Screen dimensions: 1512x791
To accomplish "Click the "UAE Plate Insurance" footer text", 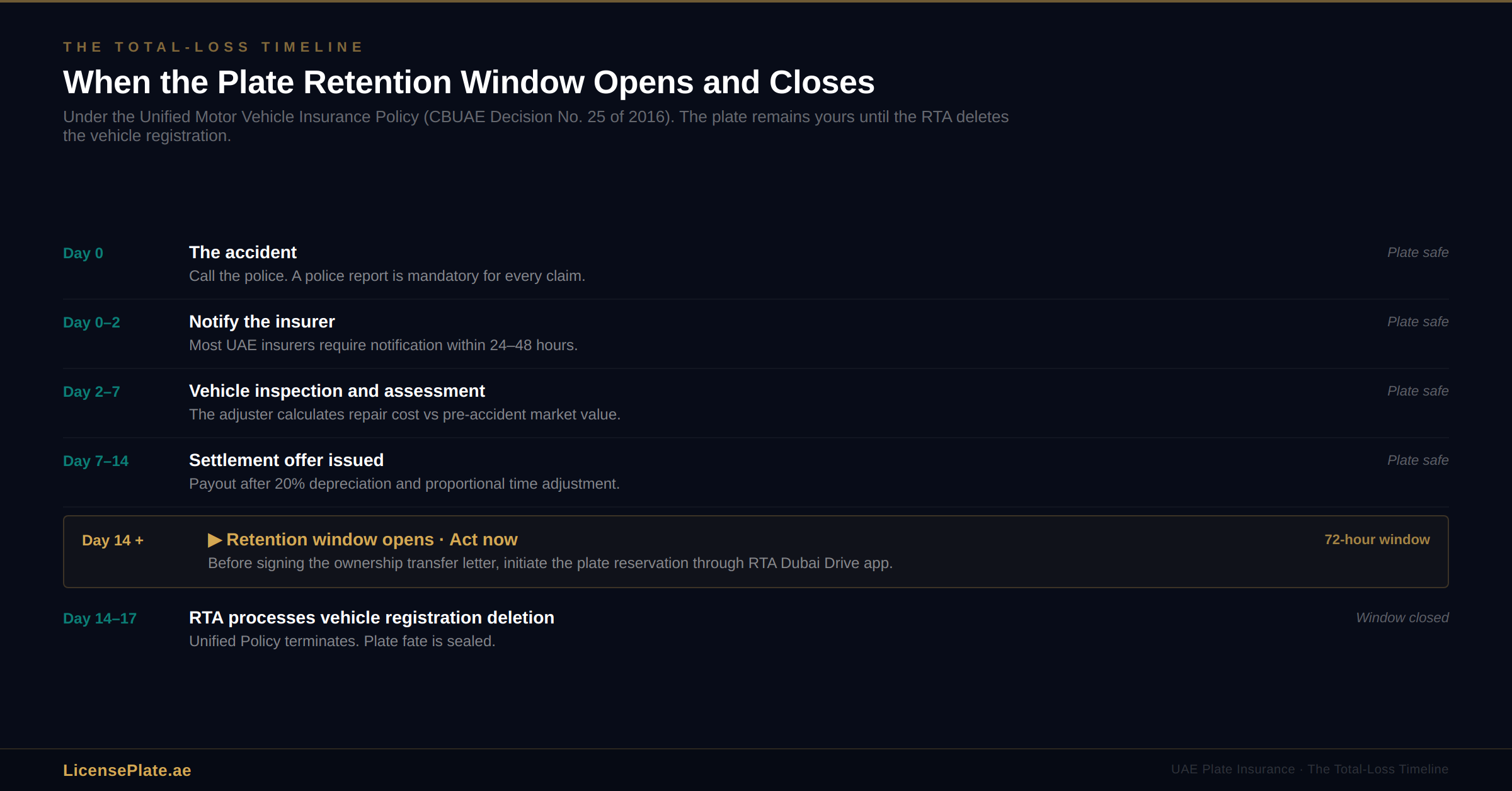I will tap(1232, 770).
